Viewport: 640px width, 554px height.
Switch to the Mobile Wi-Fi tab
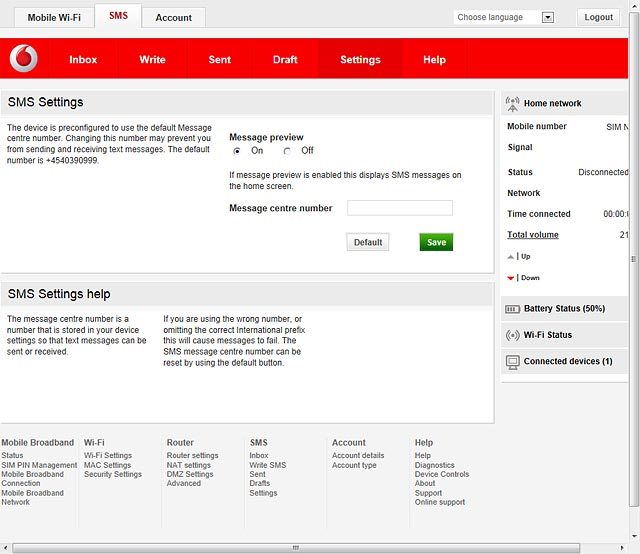point(54,18)
